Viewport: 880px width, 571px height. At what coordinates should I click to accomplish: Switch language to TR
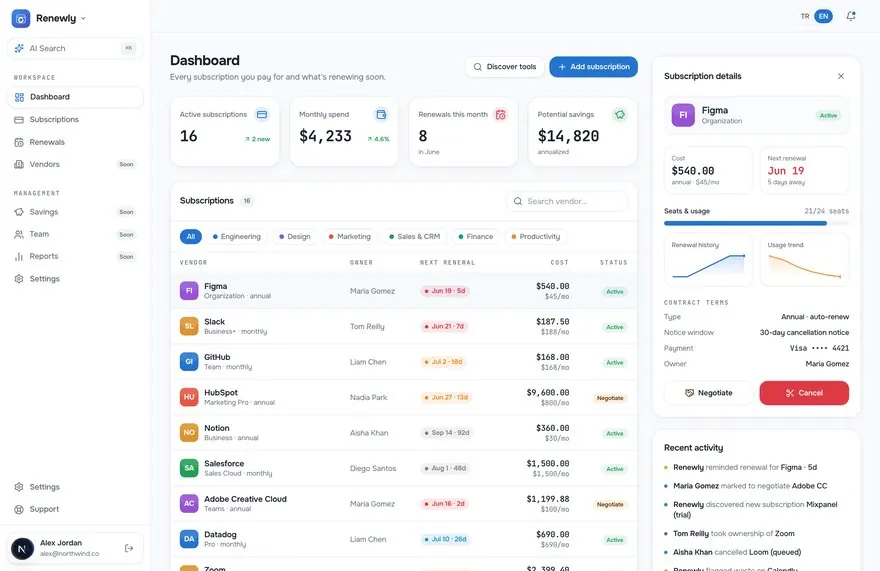click(x=805, y=16)
